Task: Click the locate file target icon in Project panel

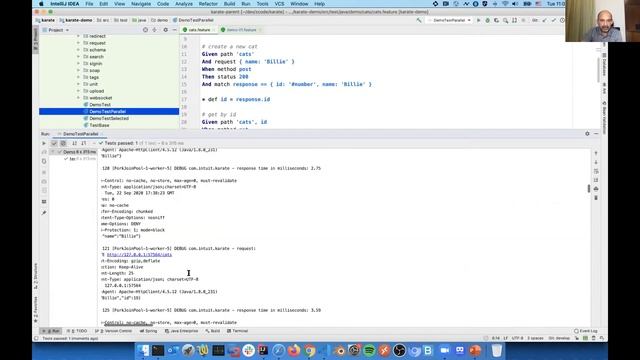Action: click(x=145, y=30)
